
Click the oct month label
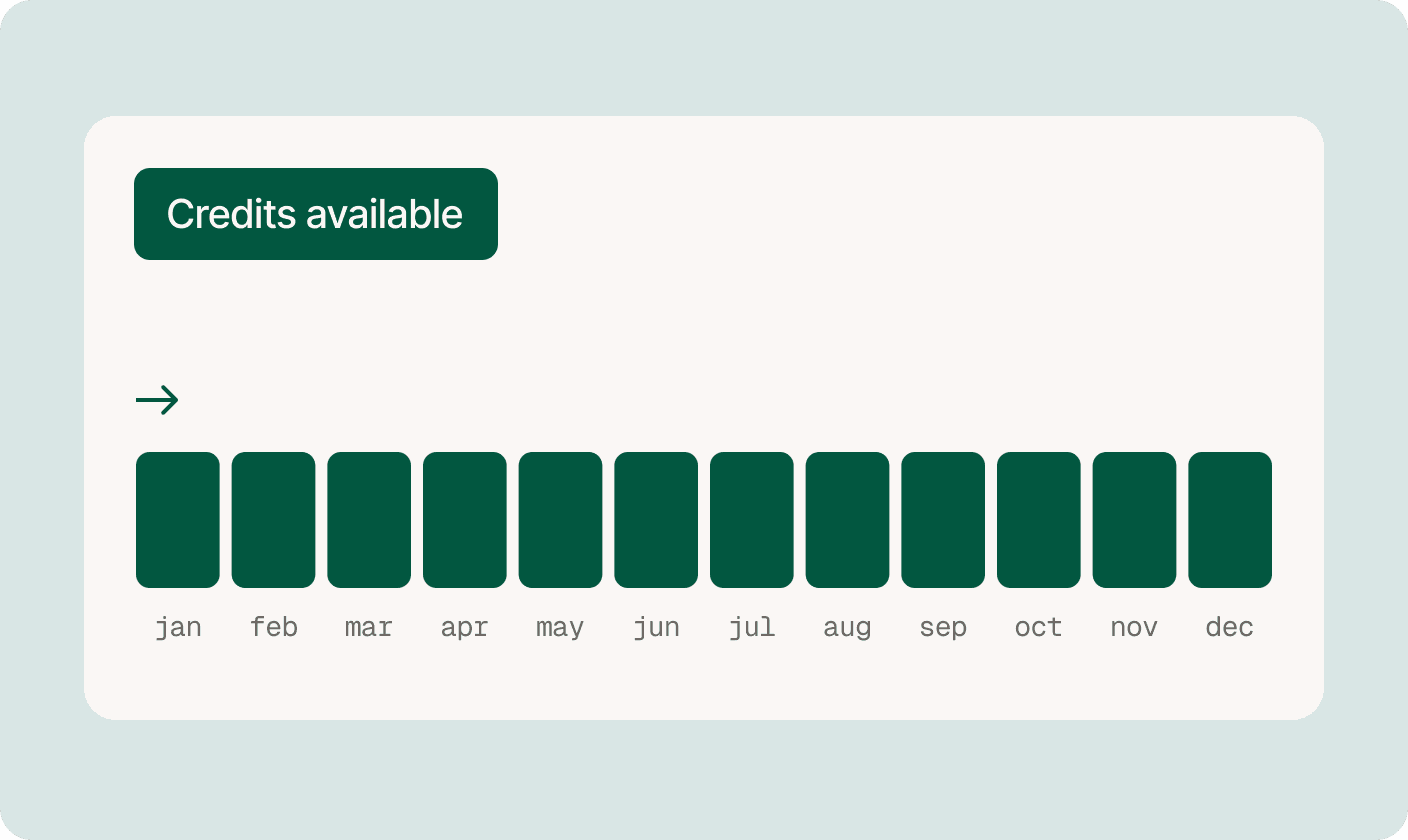coord(1039,628)
